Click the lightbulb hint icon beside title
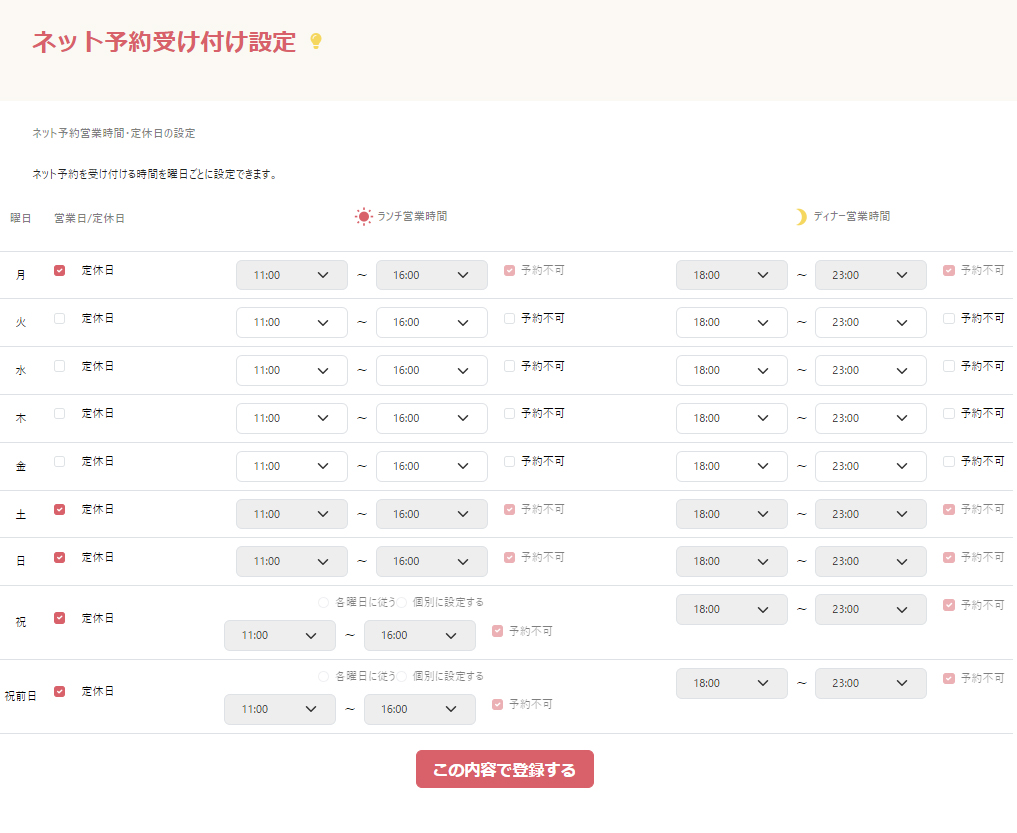1017x833 pixels. pyautogui.click(x=316, y=42)
